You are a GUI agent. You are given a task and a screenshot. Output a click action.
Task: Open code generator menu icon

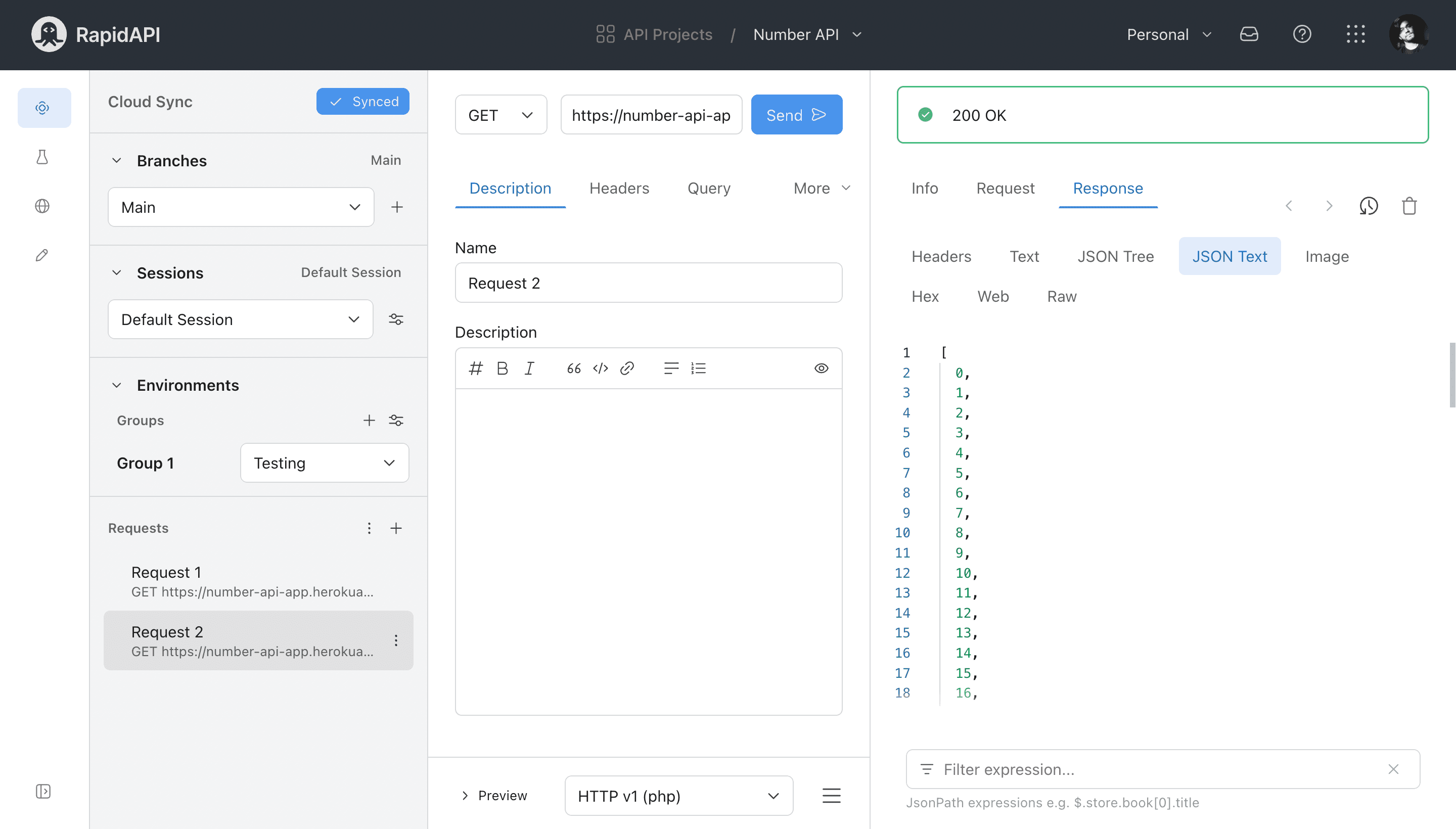(x=831, y=796)
